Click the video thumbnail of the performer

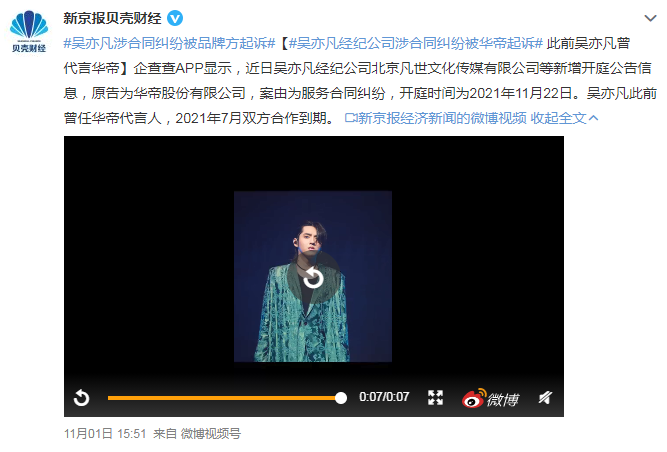(x=313, y=276)
